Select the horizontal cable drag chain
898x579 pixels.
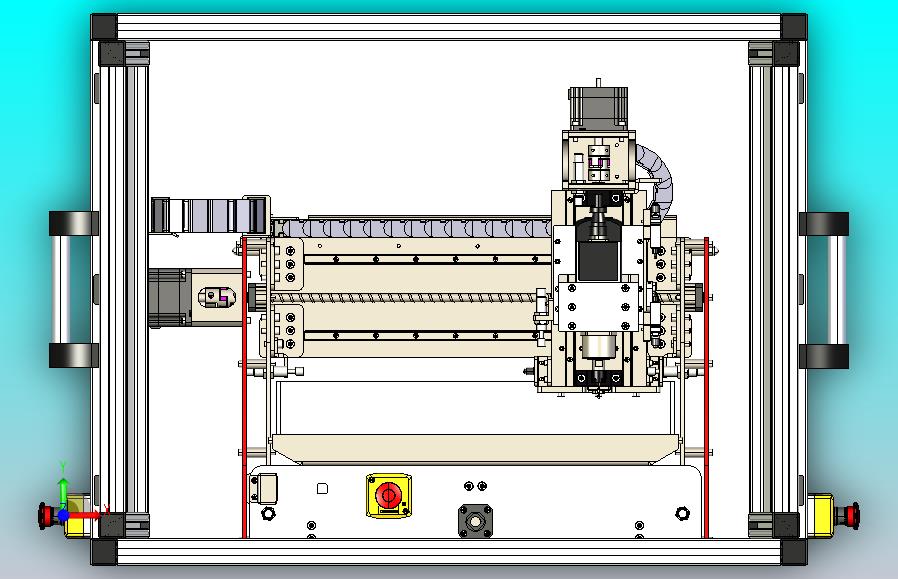(412, 228)
